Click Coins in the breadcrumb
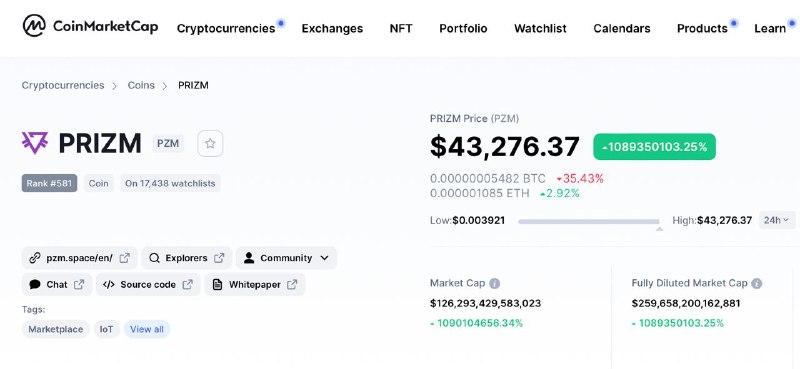 point(141,85)
